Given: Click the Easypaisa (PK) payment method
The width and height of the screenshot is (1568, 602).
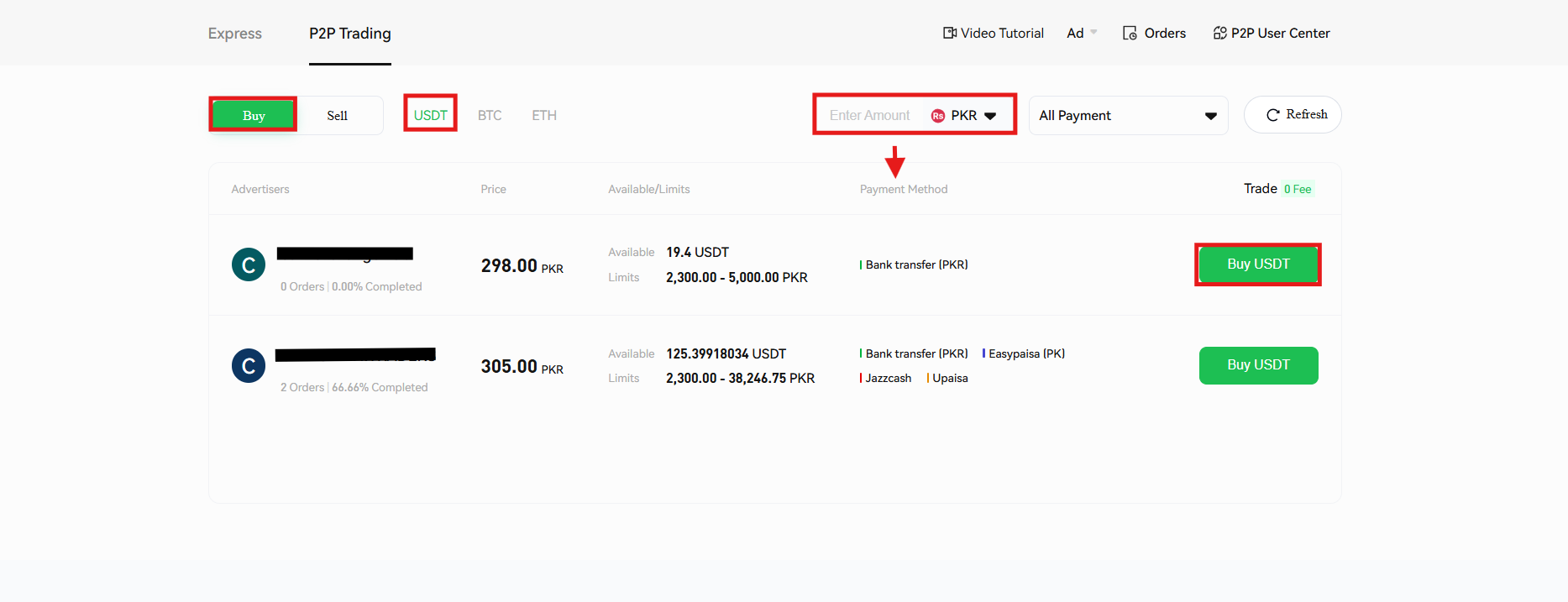Looking at the screenshot, I should click(1024, 353).
